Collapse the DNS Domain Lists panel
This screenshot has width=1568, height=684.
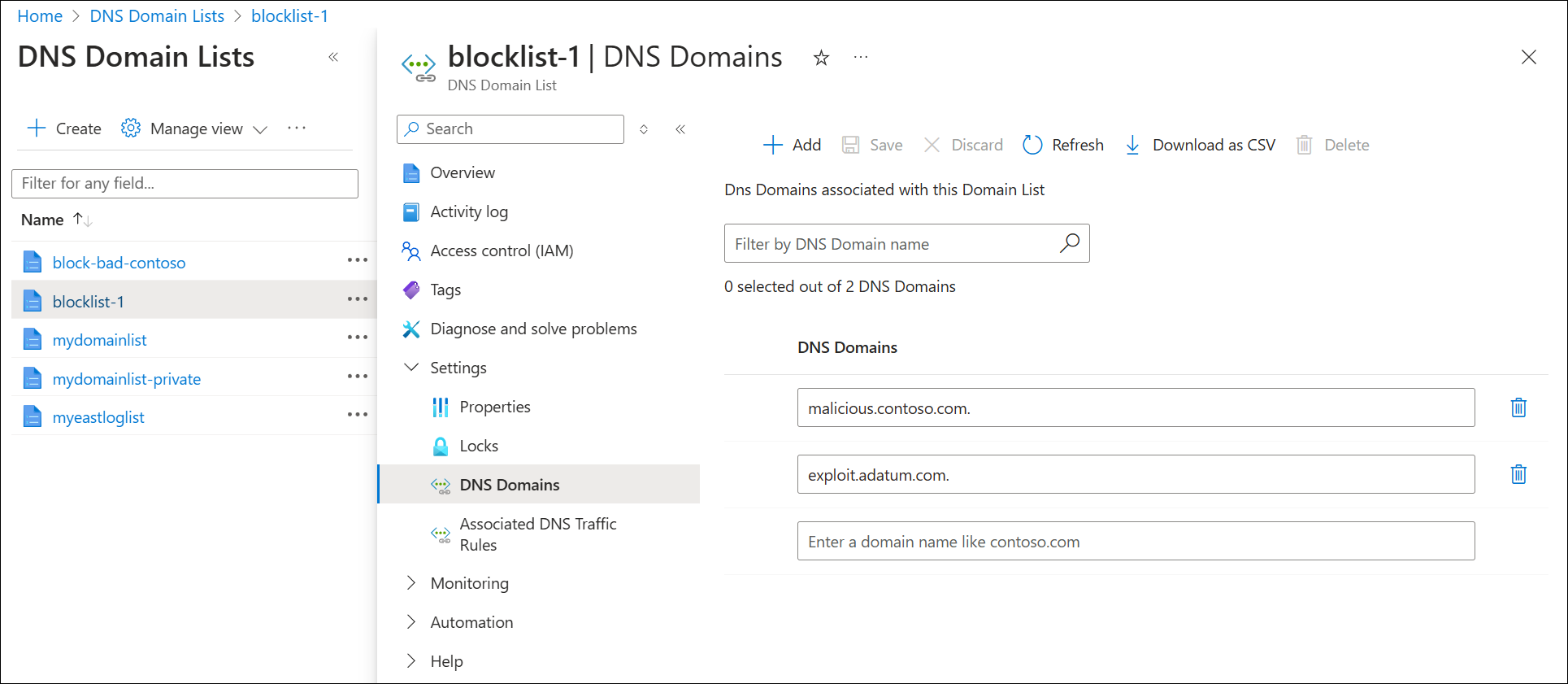tap(333, 57)
